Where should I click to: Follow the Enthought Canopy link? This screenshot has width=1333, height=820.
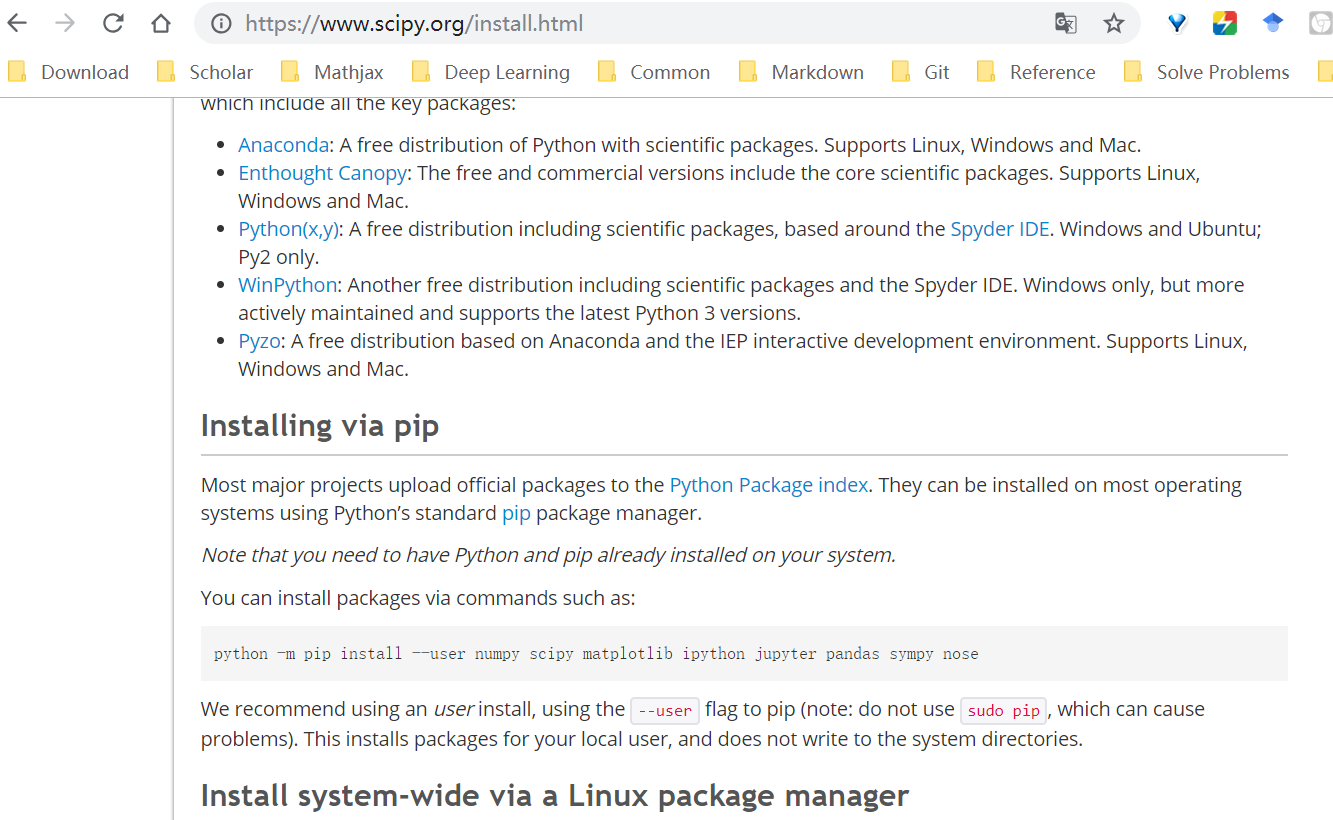[x=322, y=173]
